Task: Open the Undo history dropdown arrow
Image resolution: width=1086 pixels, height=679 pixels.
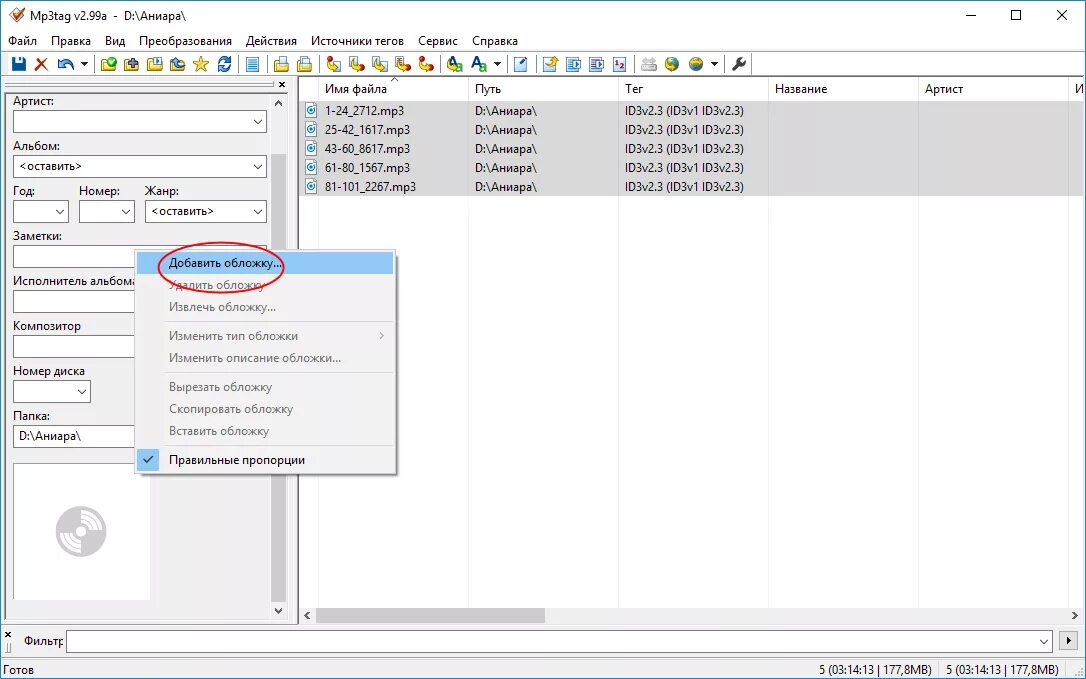Action: click(84, 64)
